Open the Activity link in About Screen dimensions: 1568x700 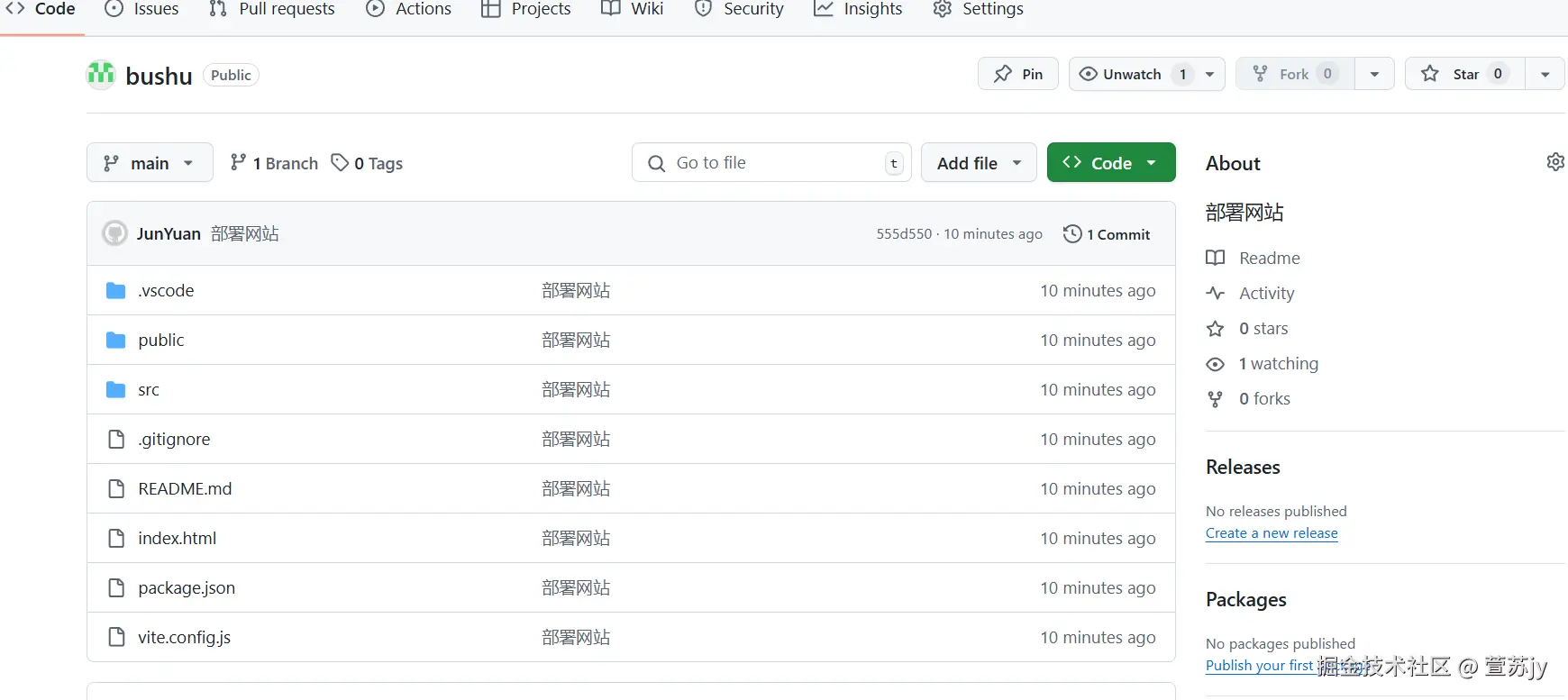click(x=1250, y=293)
